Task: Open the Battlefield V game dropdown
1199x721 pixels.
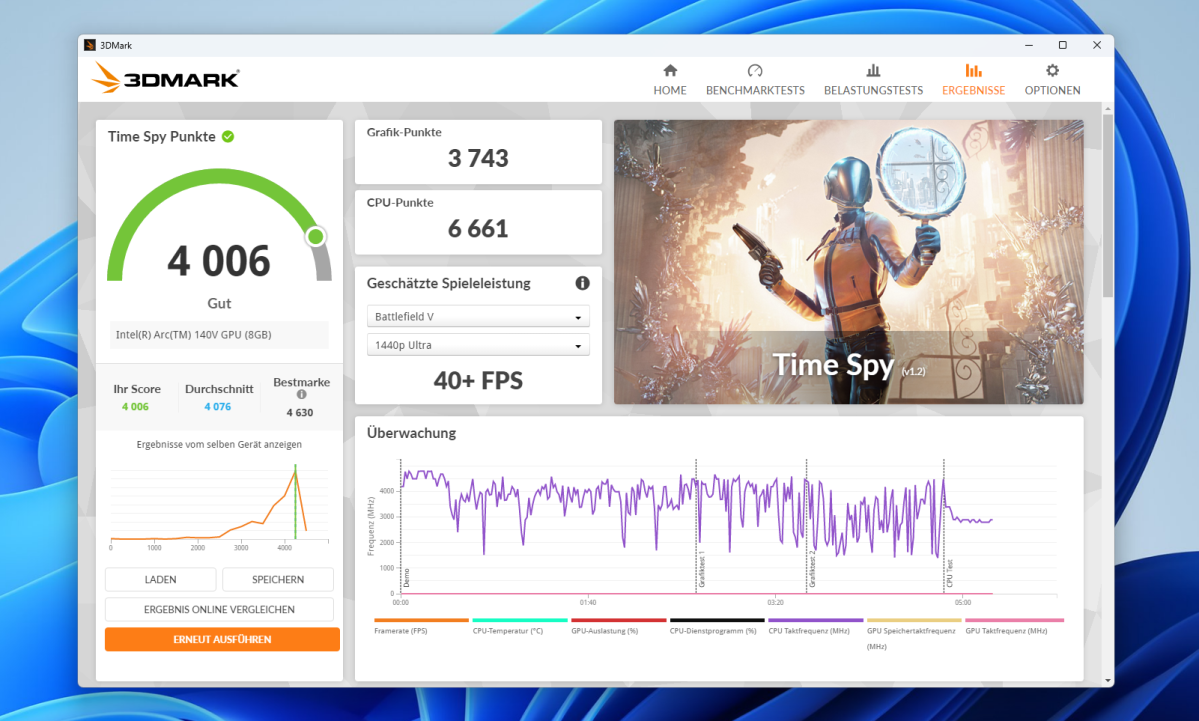Action: click(x=478, y=317)
